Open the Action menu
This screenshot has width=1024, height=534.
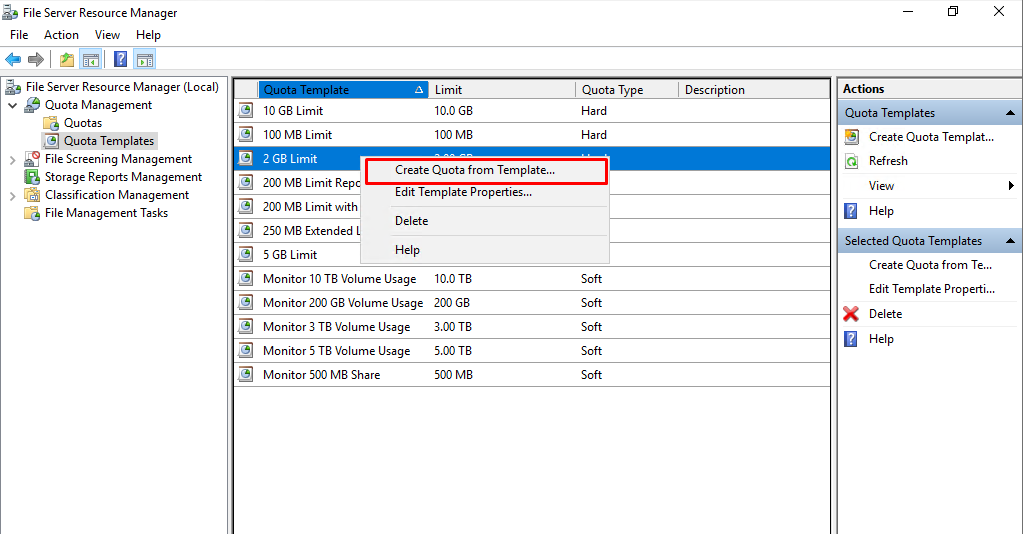61,35
